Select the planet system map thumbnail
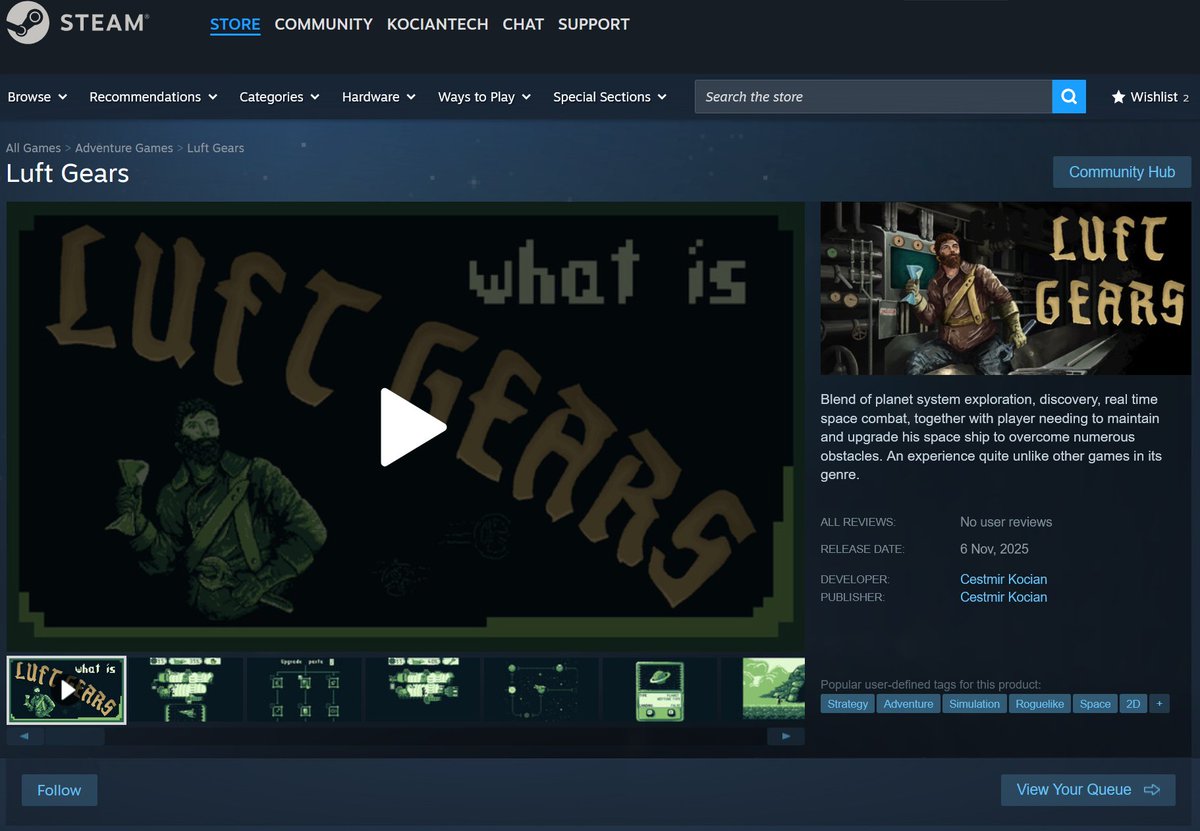The width and height of the screenshot is (1200, 831). pos(541,689)
